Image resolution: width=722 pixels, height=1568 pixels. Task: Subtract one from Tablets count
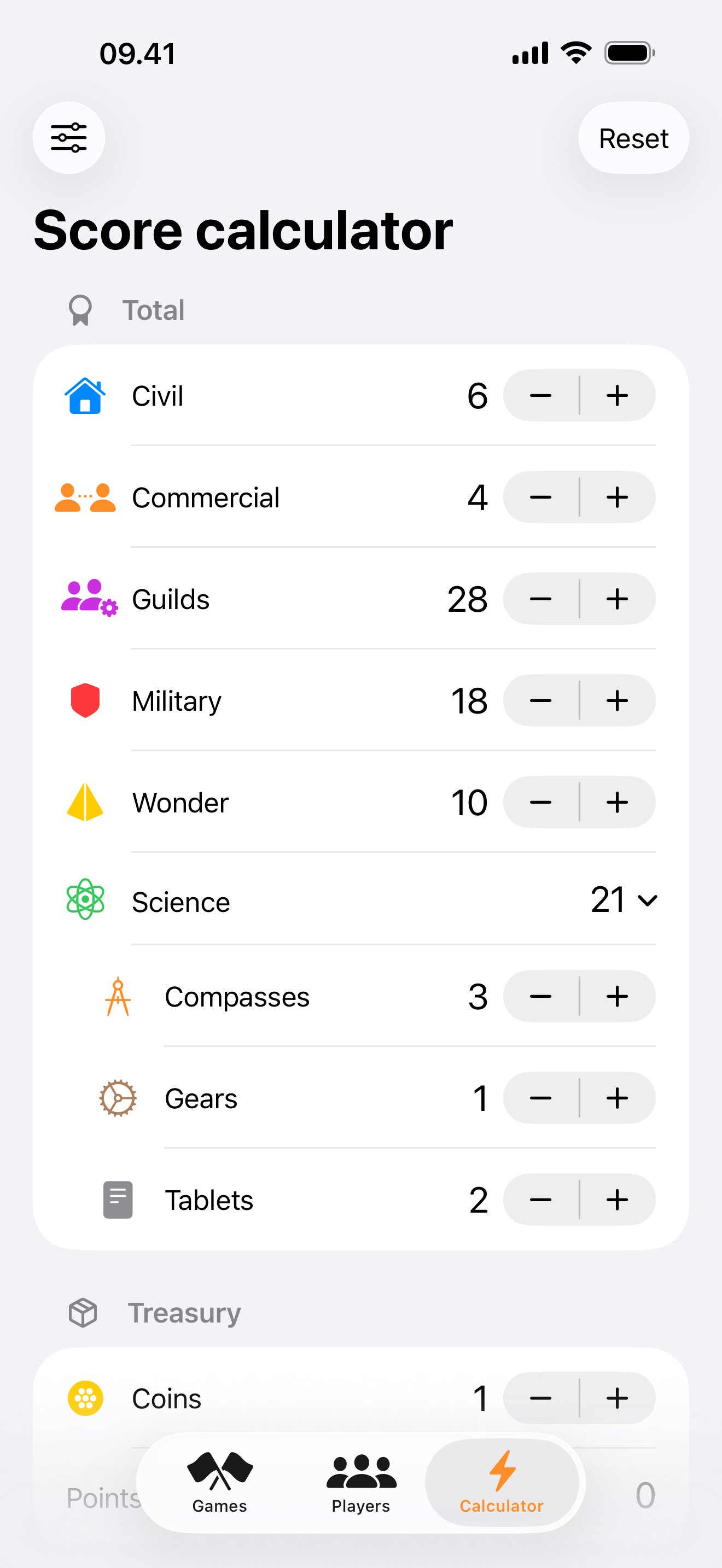(x=540, y=1200)
